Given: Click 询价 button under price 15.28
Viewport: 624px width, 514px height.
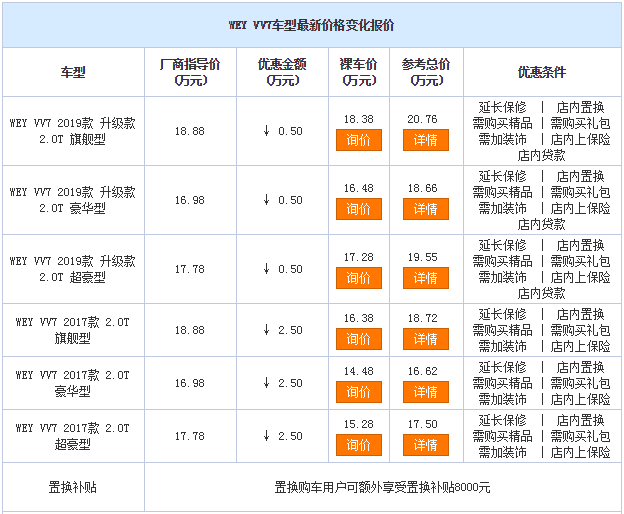Looking at the screenshot, I should pos(359,445).
